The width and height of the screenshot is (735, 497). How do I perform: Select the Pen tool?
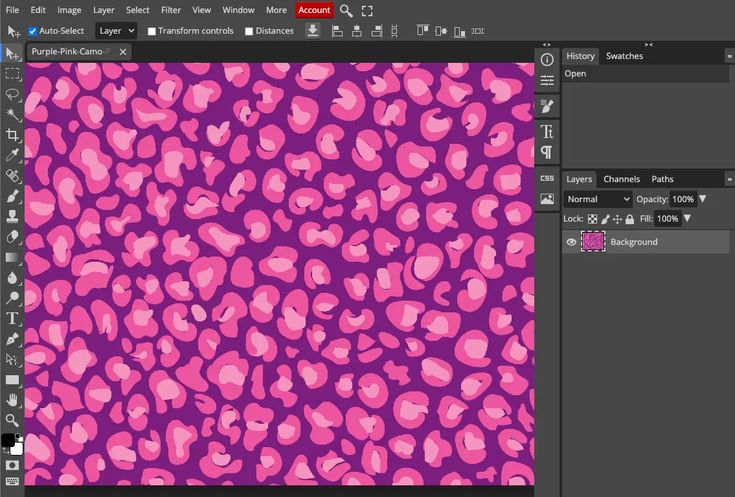pyautogui.click(x=12, y=339)
